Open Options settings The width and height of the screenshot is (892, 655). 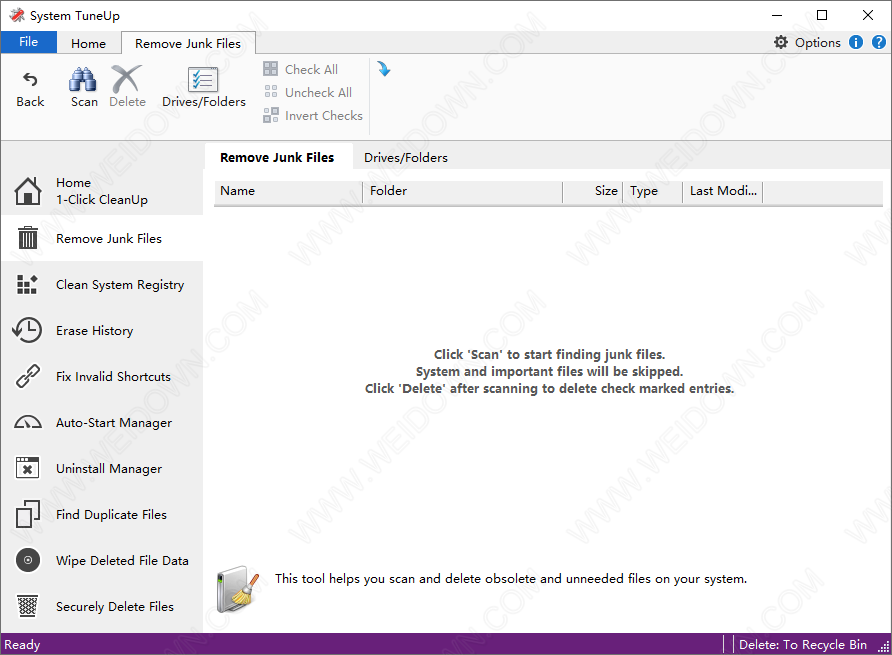[807, 42]
